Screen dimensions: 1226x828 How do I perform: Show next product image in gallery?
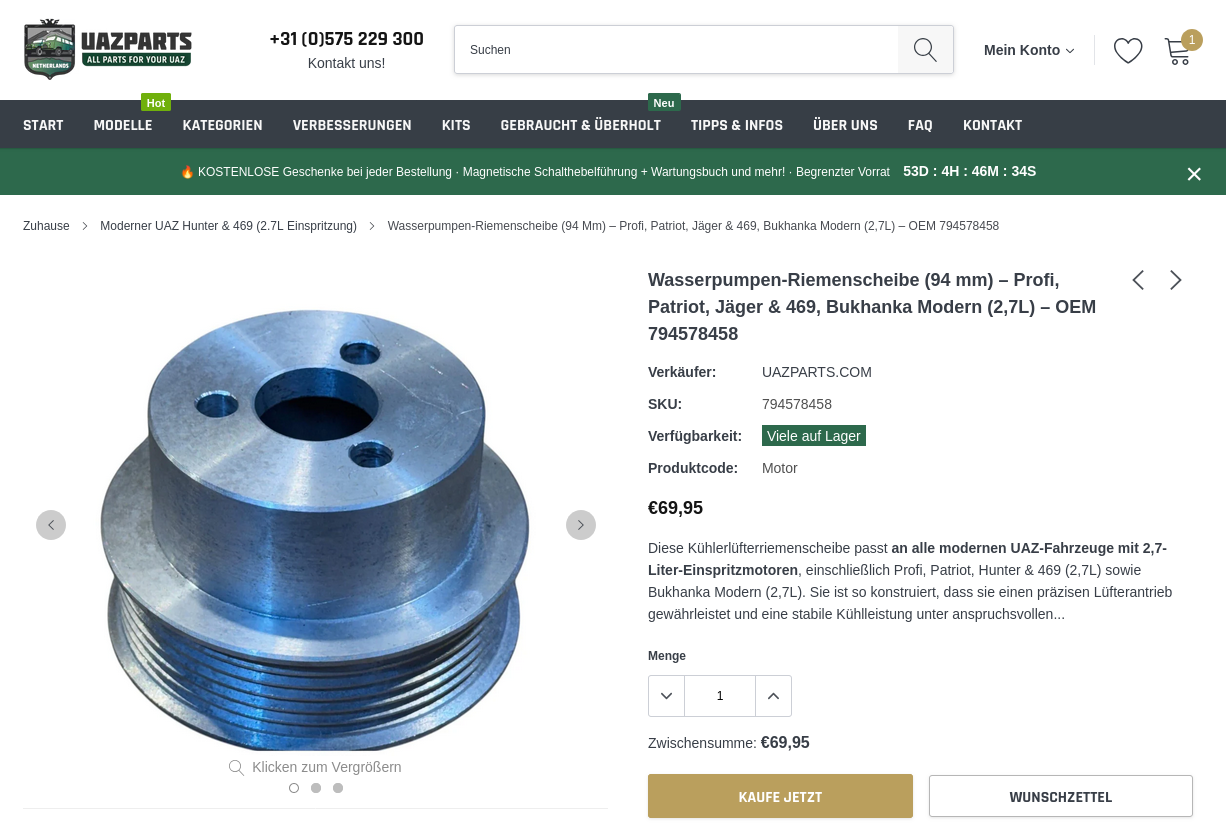point(581,525)
